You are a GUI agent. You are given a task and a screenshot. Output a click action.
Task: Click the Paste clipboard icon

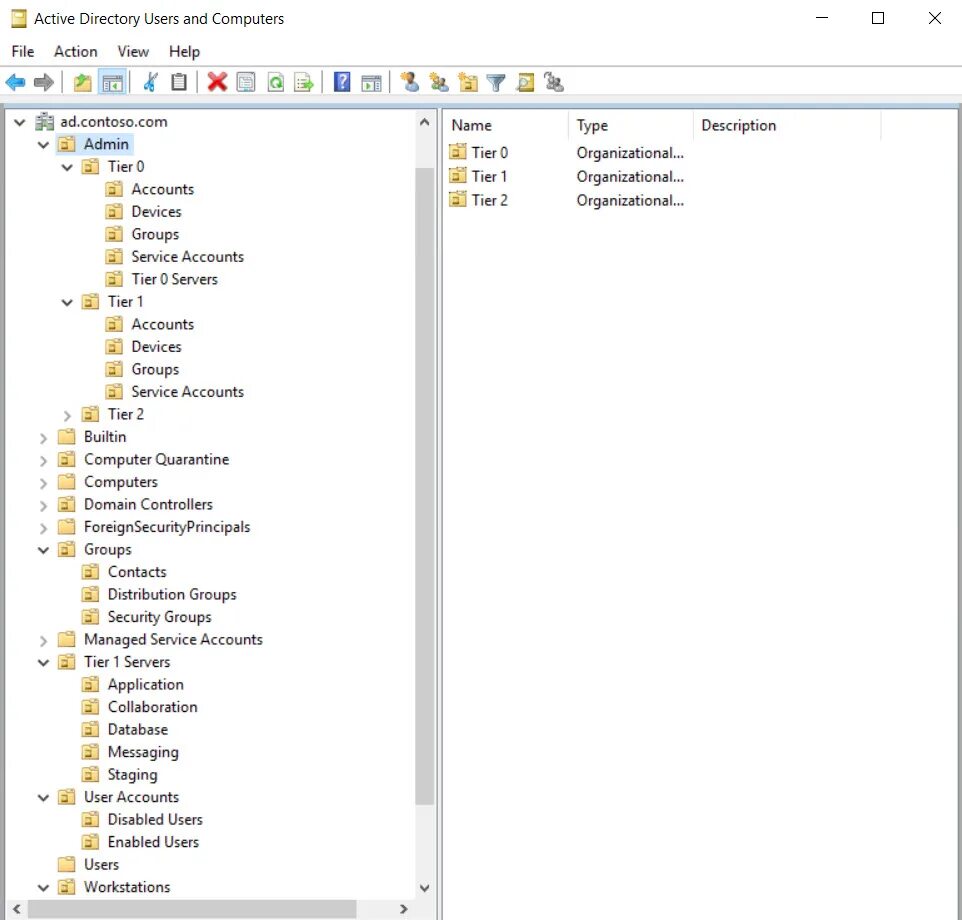(x=179, y=82)
